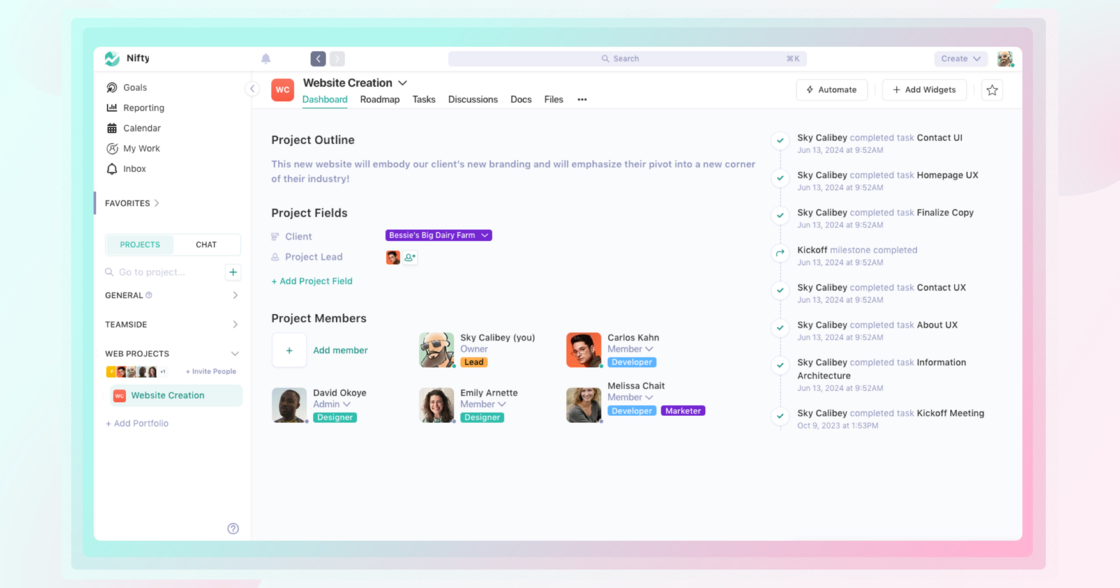Screen dimensions: 1120x588
Task: Expand the Teamside projects group
Action: (235, 325)
